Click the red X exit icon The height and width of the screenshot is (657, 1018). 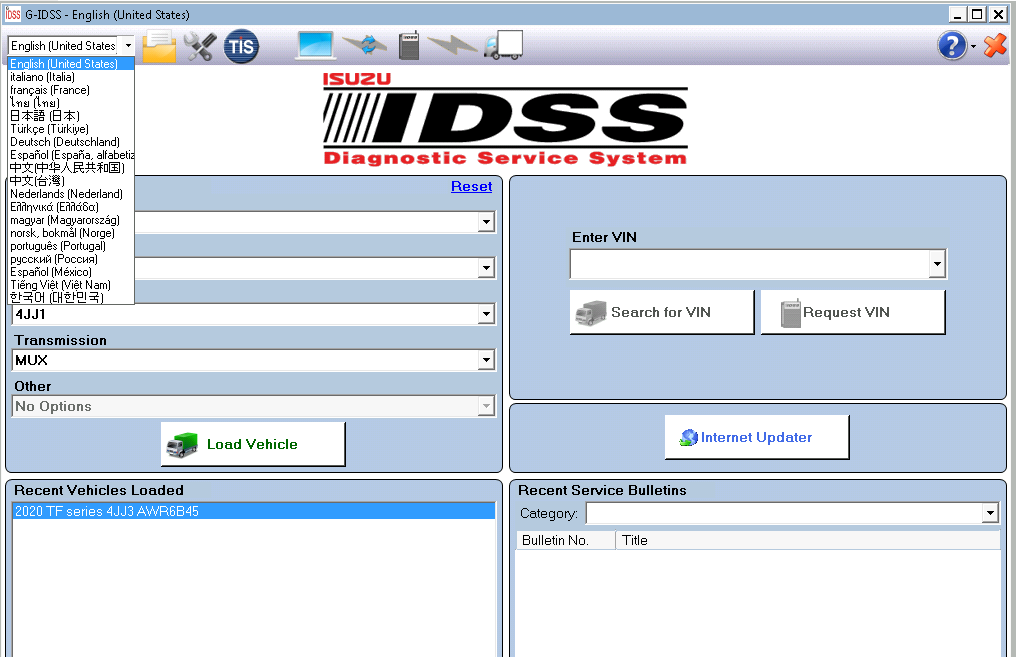[994, 45]
